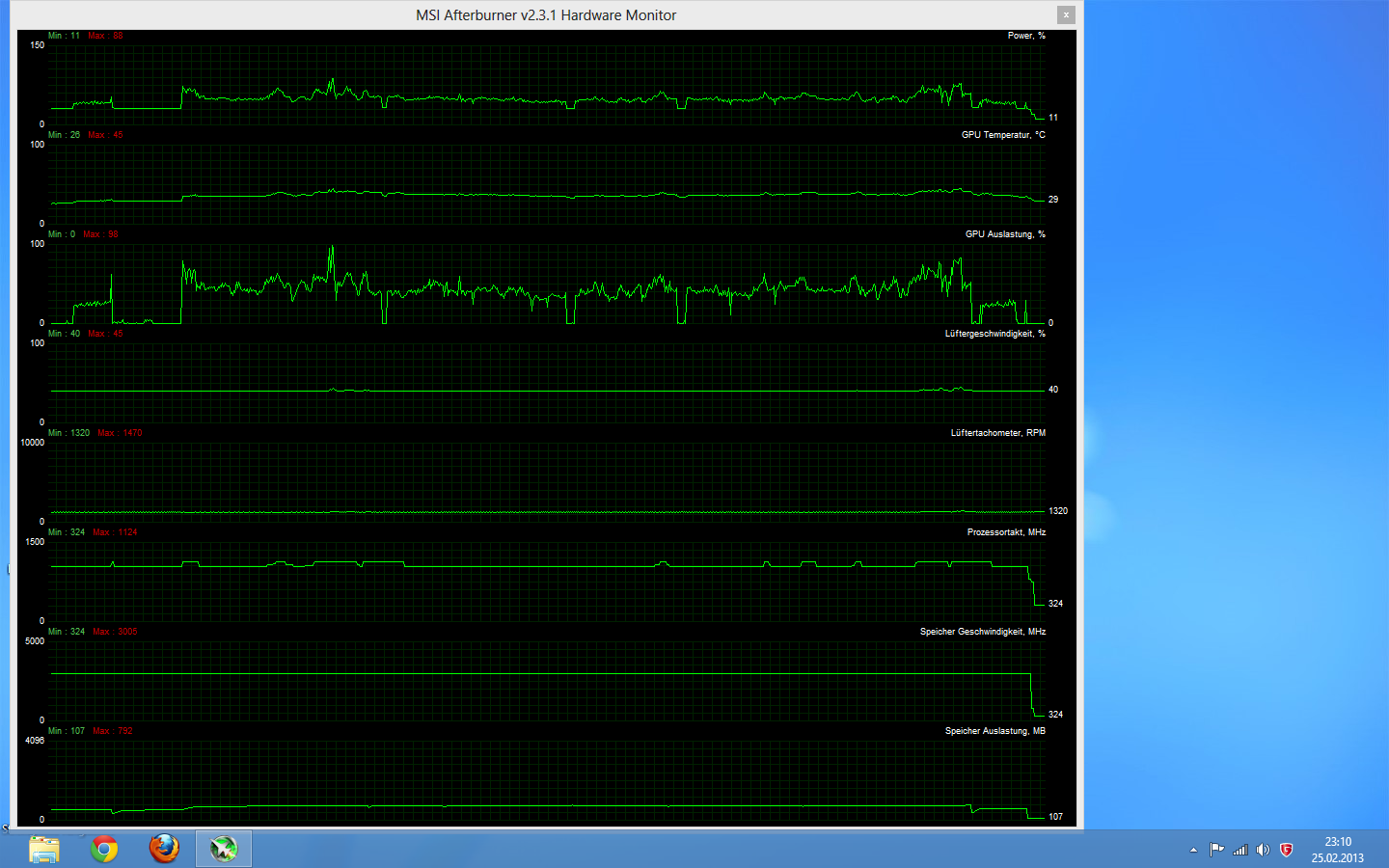
Task: Open the network signal tray icon
Action: (x=1240, y=850)
